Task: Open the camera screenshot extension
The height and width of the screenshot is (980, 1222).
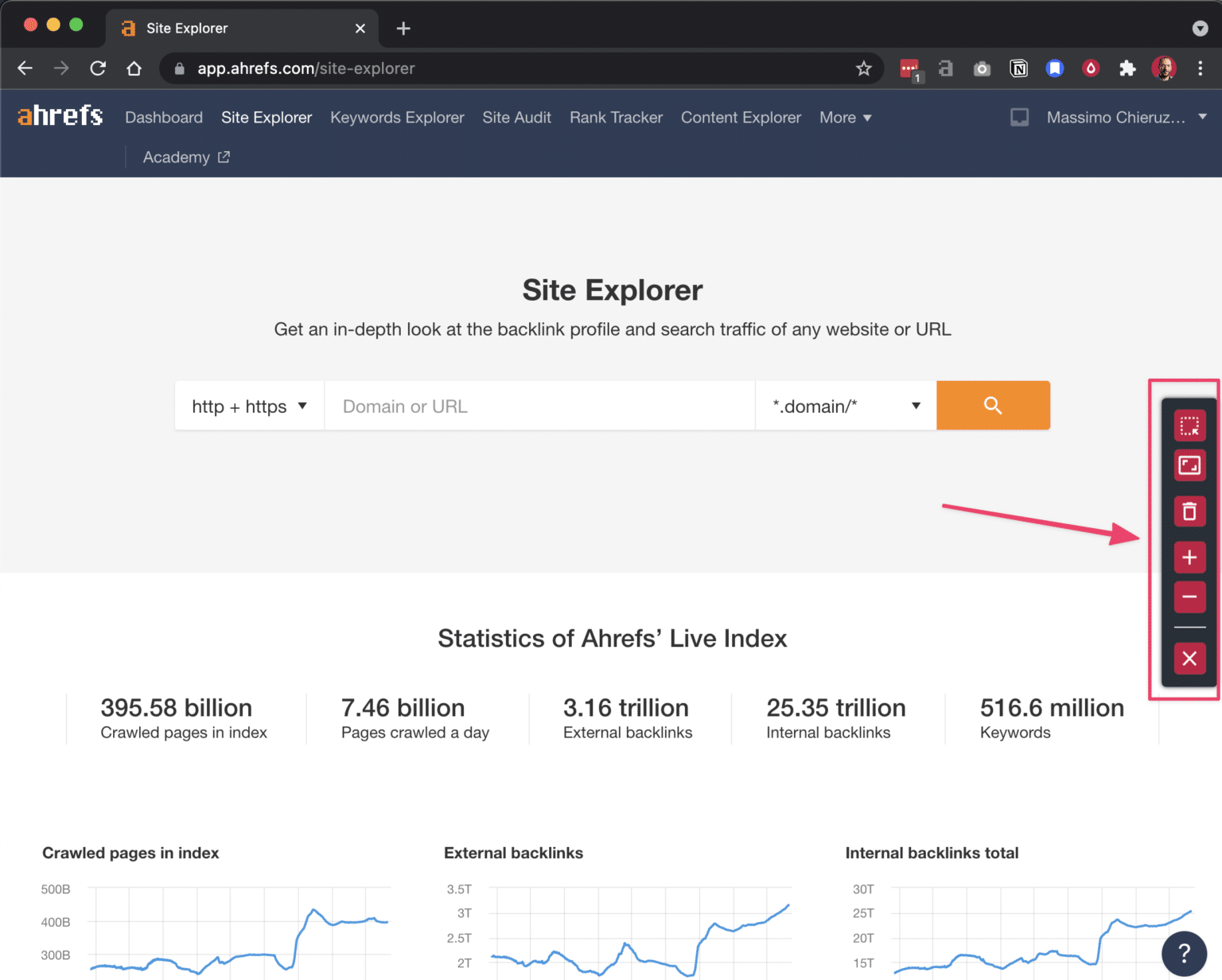Action: [x=982, y=68]
